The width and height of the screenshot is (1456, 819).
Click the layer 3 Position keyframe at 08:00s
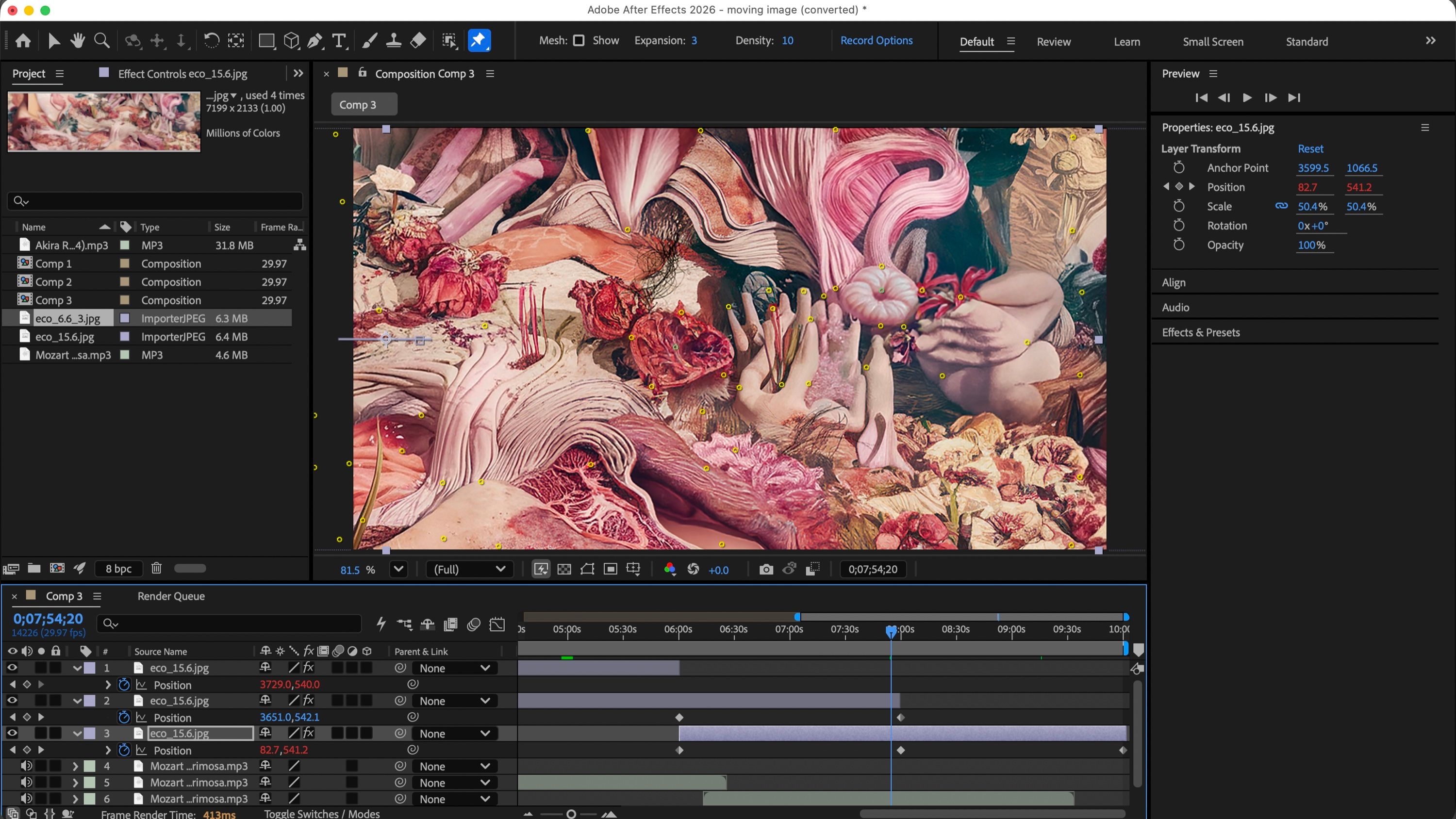pyautogui.click(x=901, y=750)
